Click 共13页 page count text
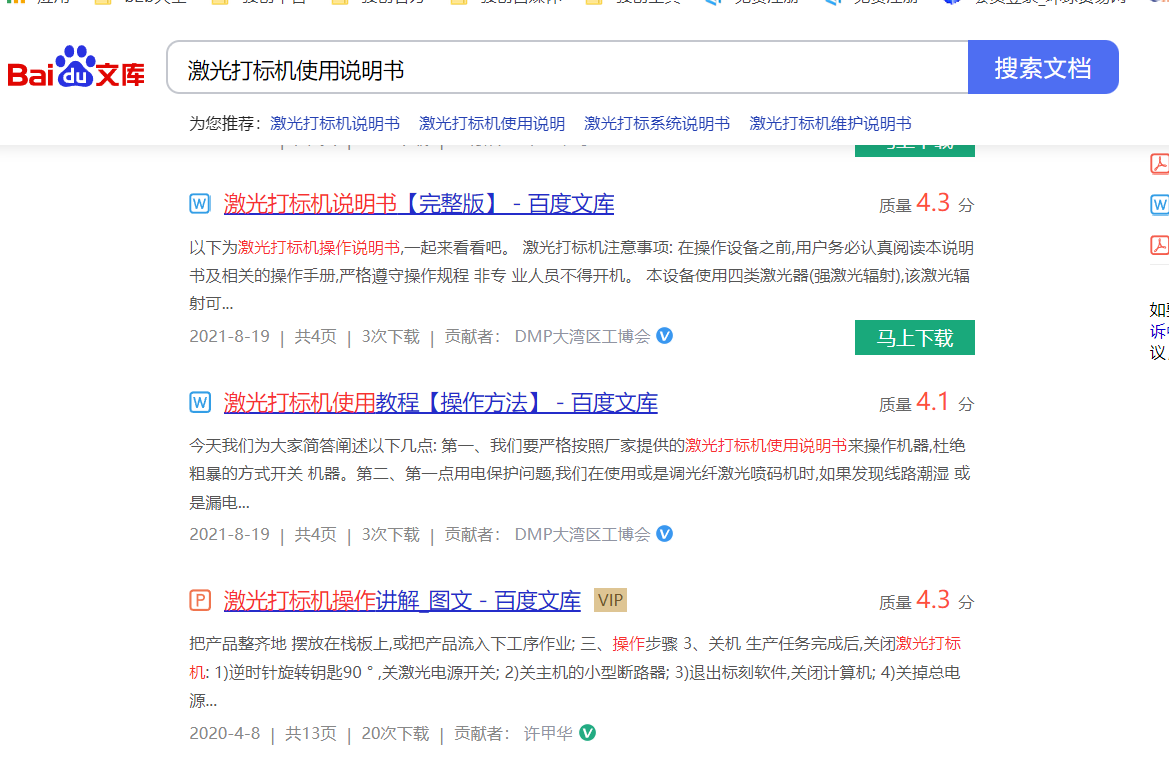 (x=311, y=734)
